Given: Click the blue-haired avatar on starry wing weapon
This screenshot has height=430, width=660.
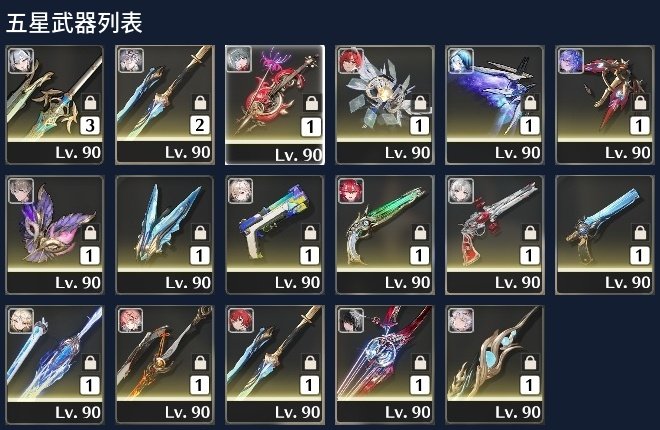Looking at the screenshot, I should point(461,61).
